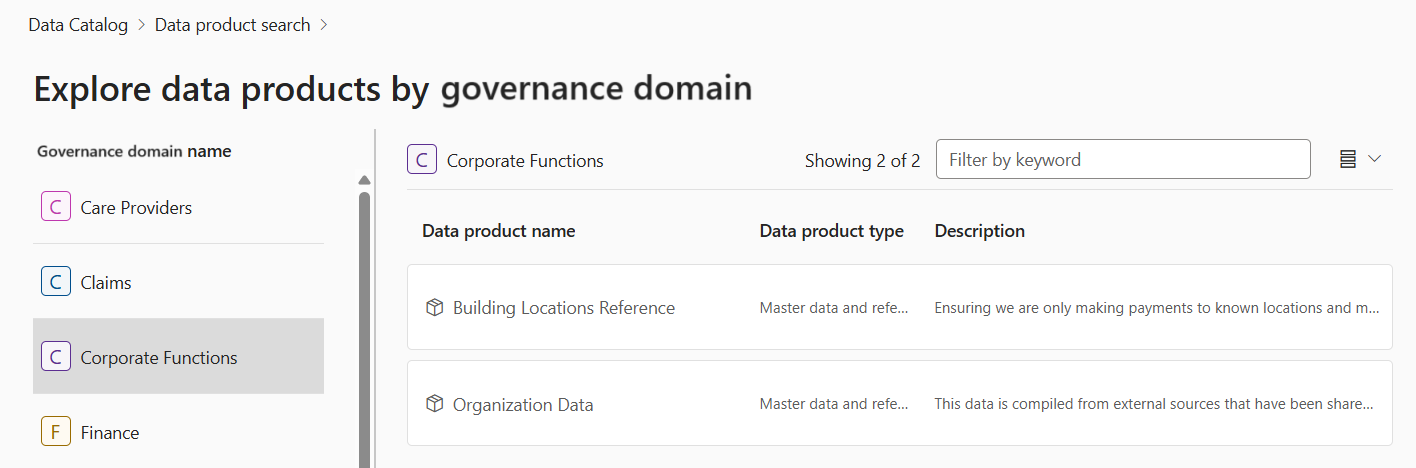Click the Care Providers domain icon
Image resolution: width=1416 pixels, height=468 pixels.
55,207
